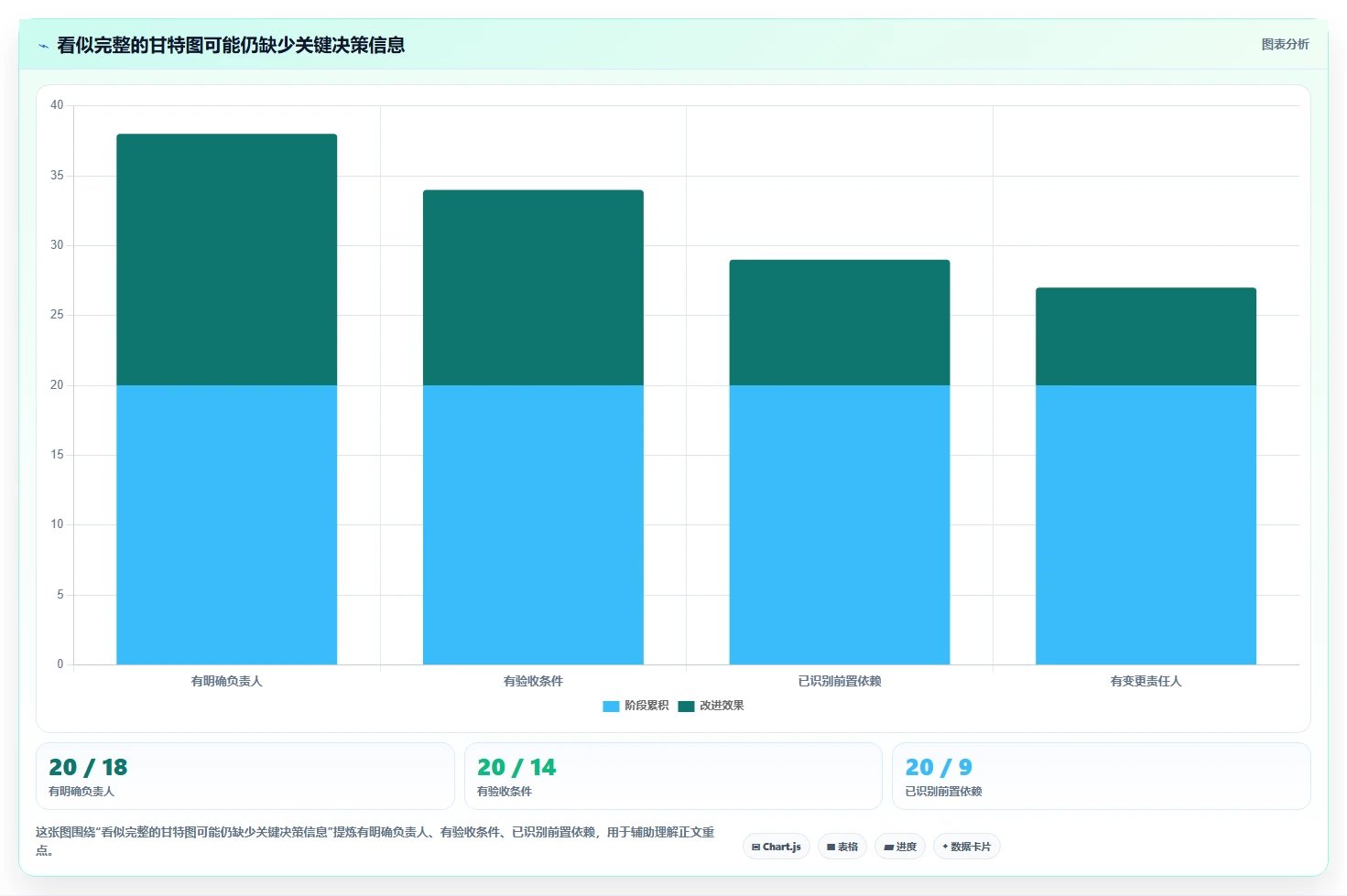Click the 图表分析 label in header
This screenshot has height=896, width=1347.
(x=1285, y=44)
